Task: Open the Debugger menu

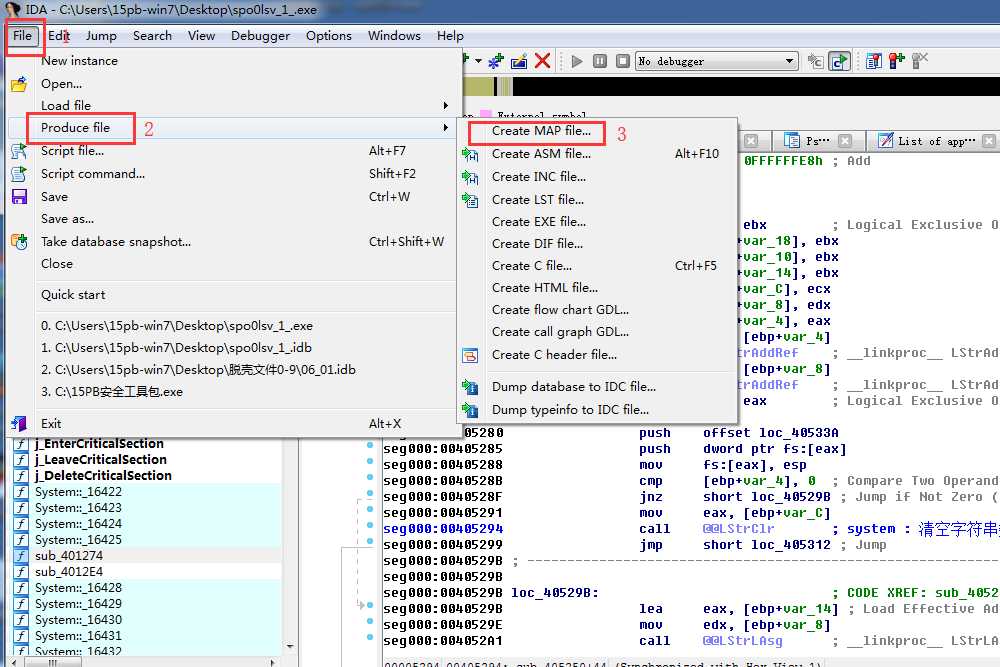Action: [260, 36]
